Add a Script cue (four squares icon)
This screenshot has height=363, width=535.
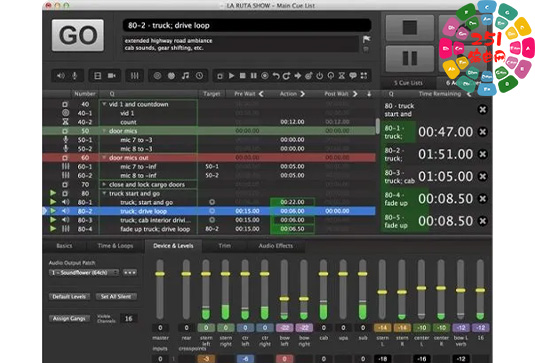tap(364, 76)
